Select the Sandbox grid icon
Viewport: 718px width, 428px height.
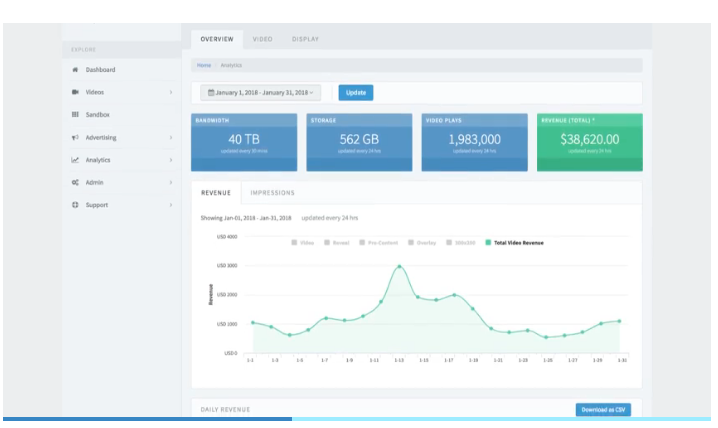point(75,115)
